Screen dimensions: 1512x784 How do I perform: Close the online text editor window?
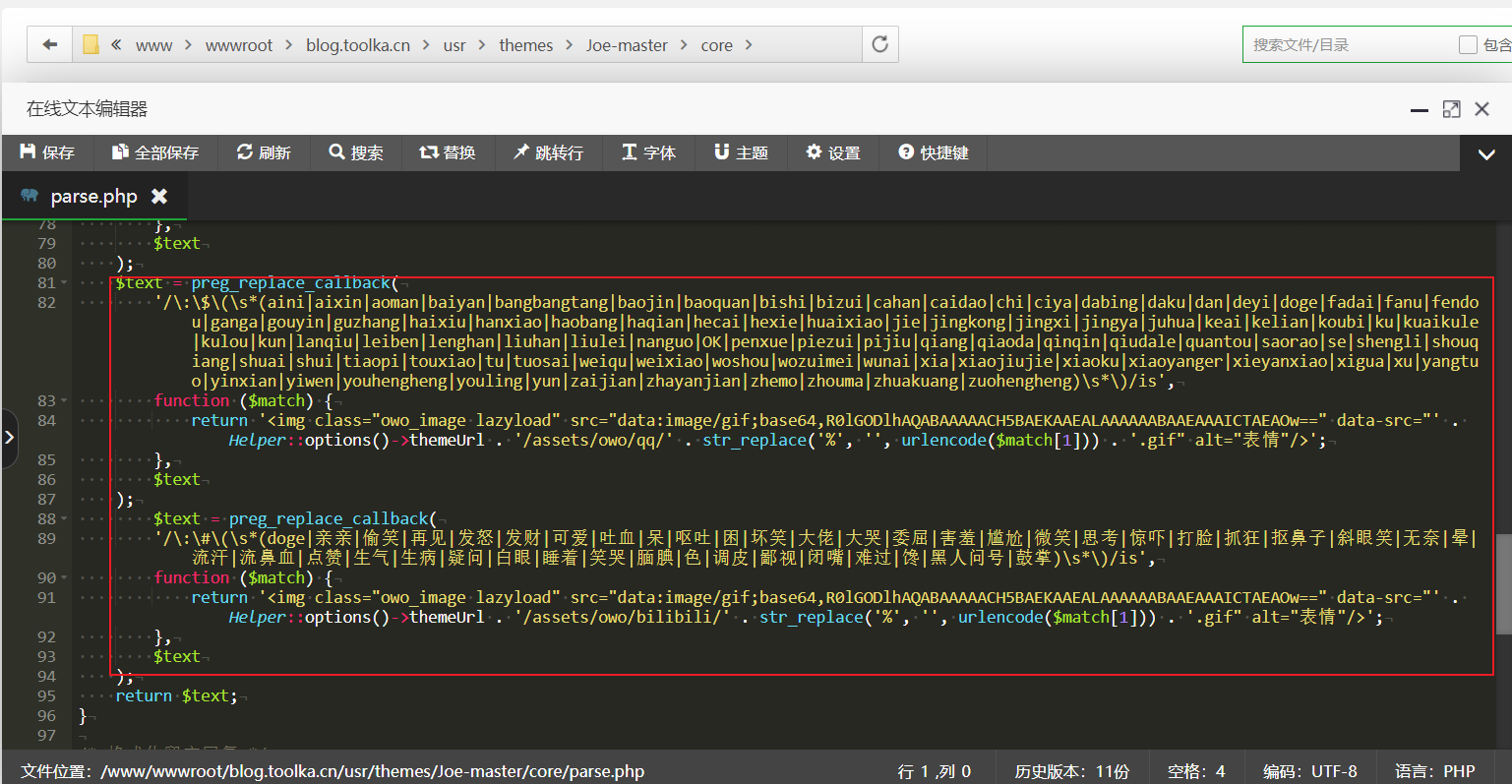(x=1482, y=109)
